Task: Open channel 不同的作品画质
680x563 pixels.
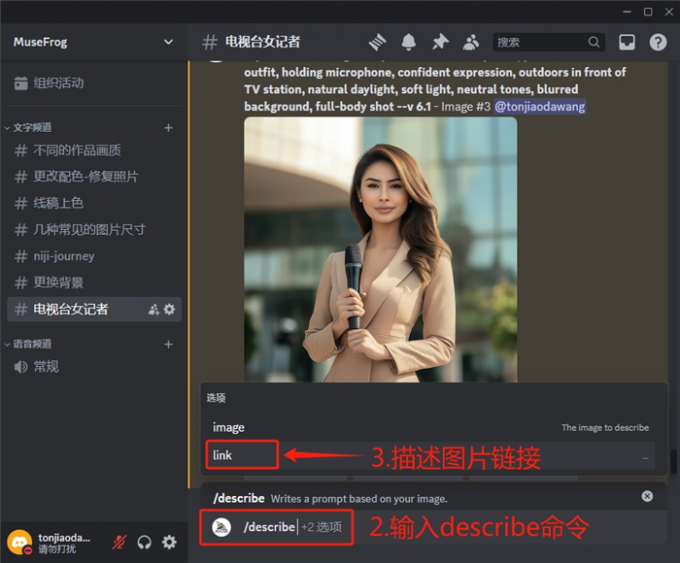Action: (x=94, y=151)
